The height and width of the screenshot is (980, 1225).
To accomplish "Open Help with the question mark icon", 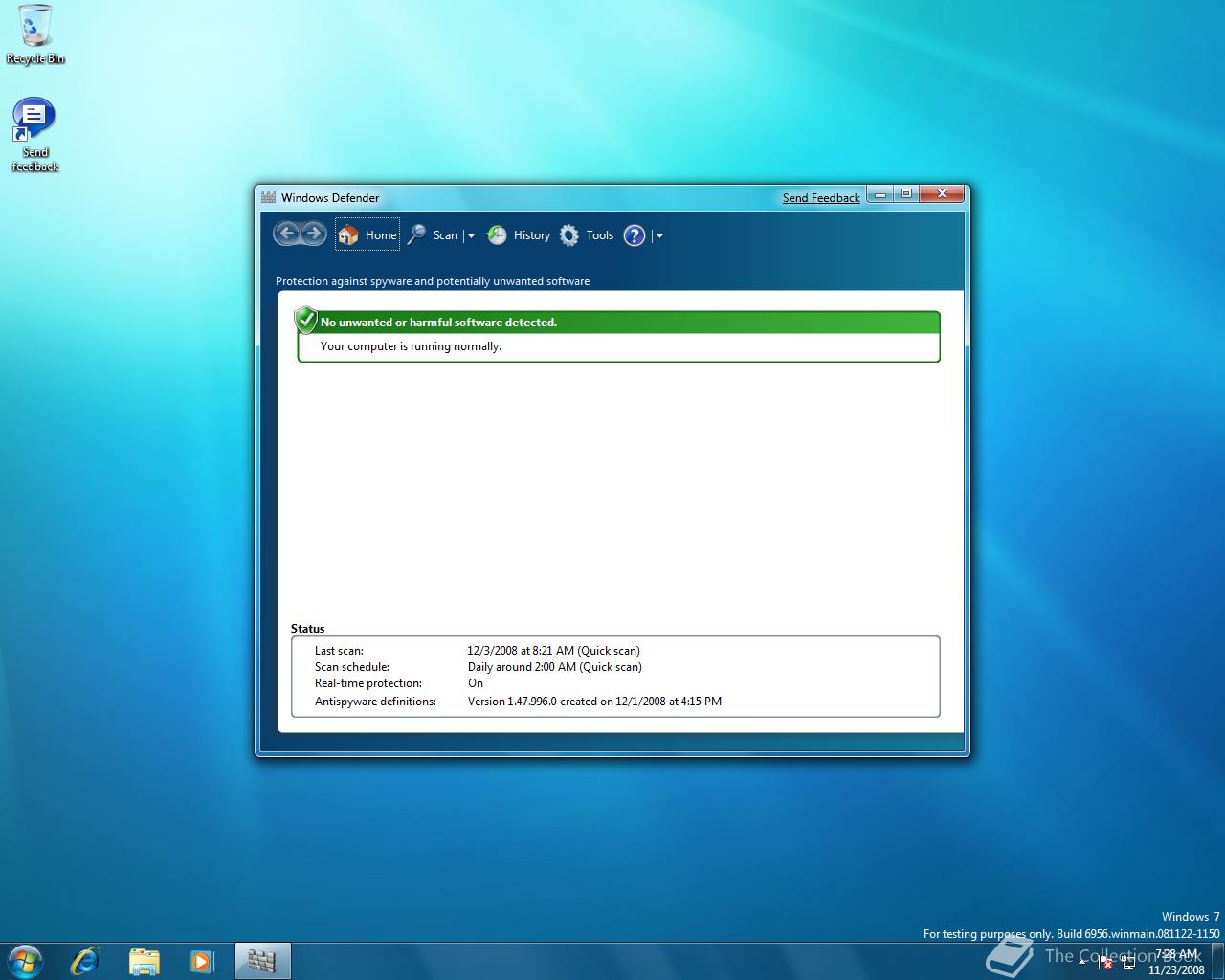I will pyautogui.click(x=635, y=235).
